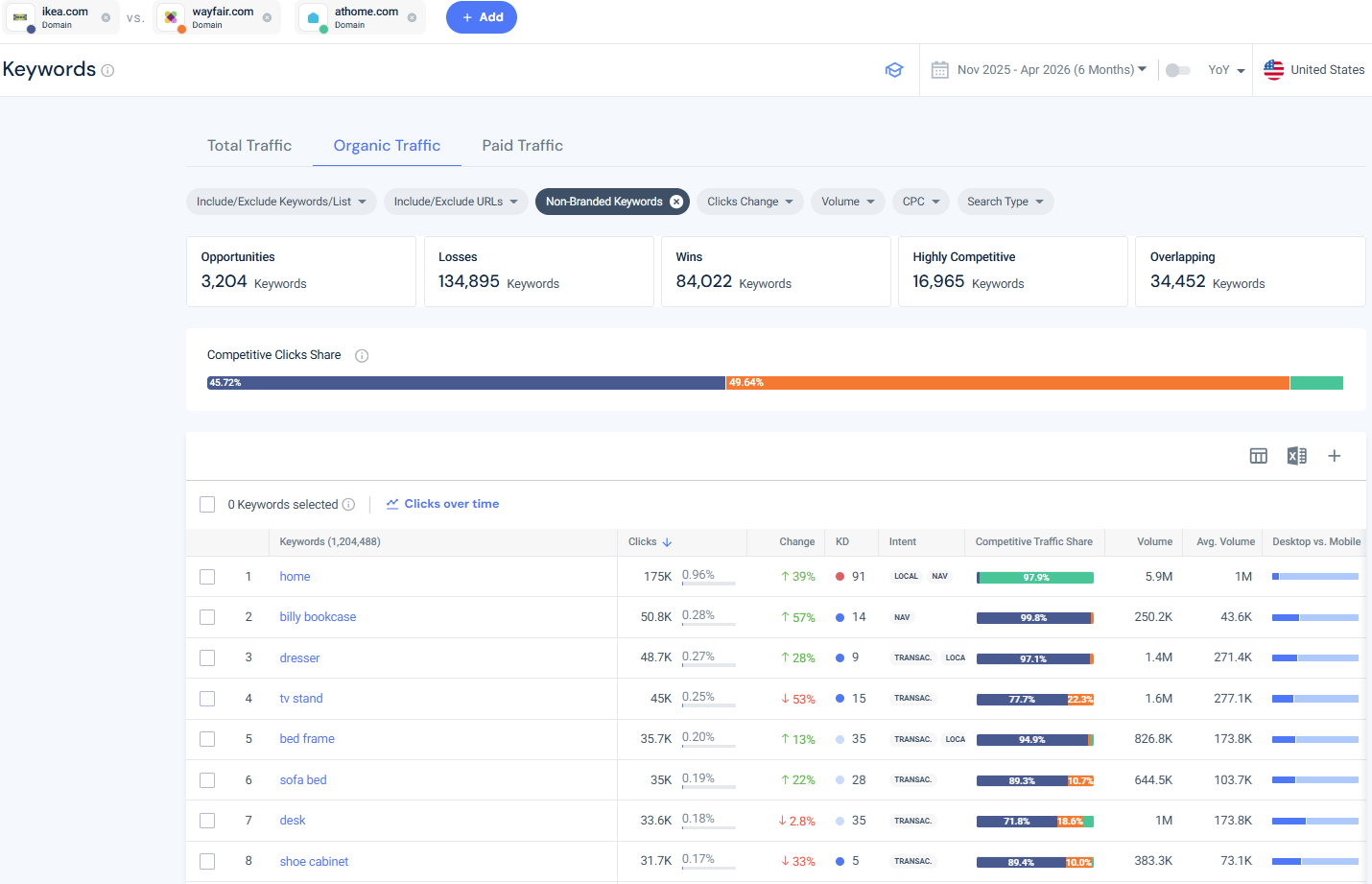Check the checkbox for 'shoe cabinet'
Image resolution: width=1372 pixels, height=884 pixels.
(207, 862)
